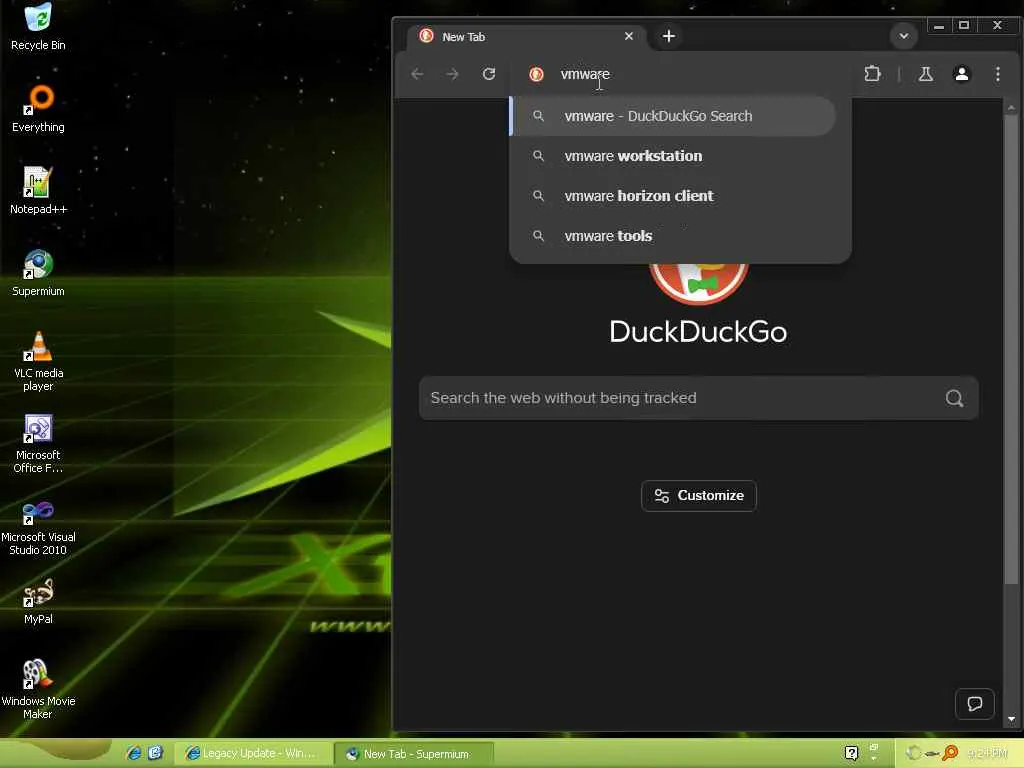Open the Notepad++ desktop shortcut
This screenshot has width=1024, height=768.
pos(38,191)
